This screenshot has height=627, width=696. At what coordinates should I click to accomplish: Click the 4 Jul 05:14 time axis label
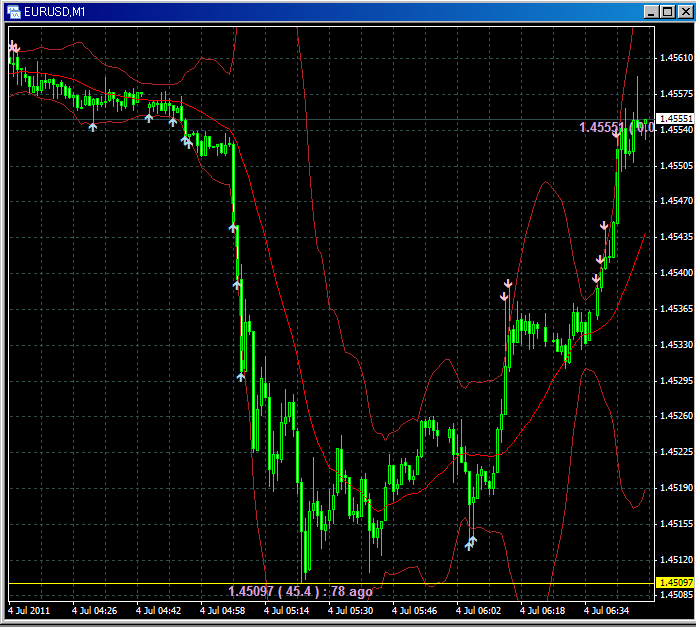point(288,609)
